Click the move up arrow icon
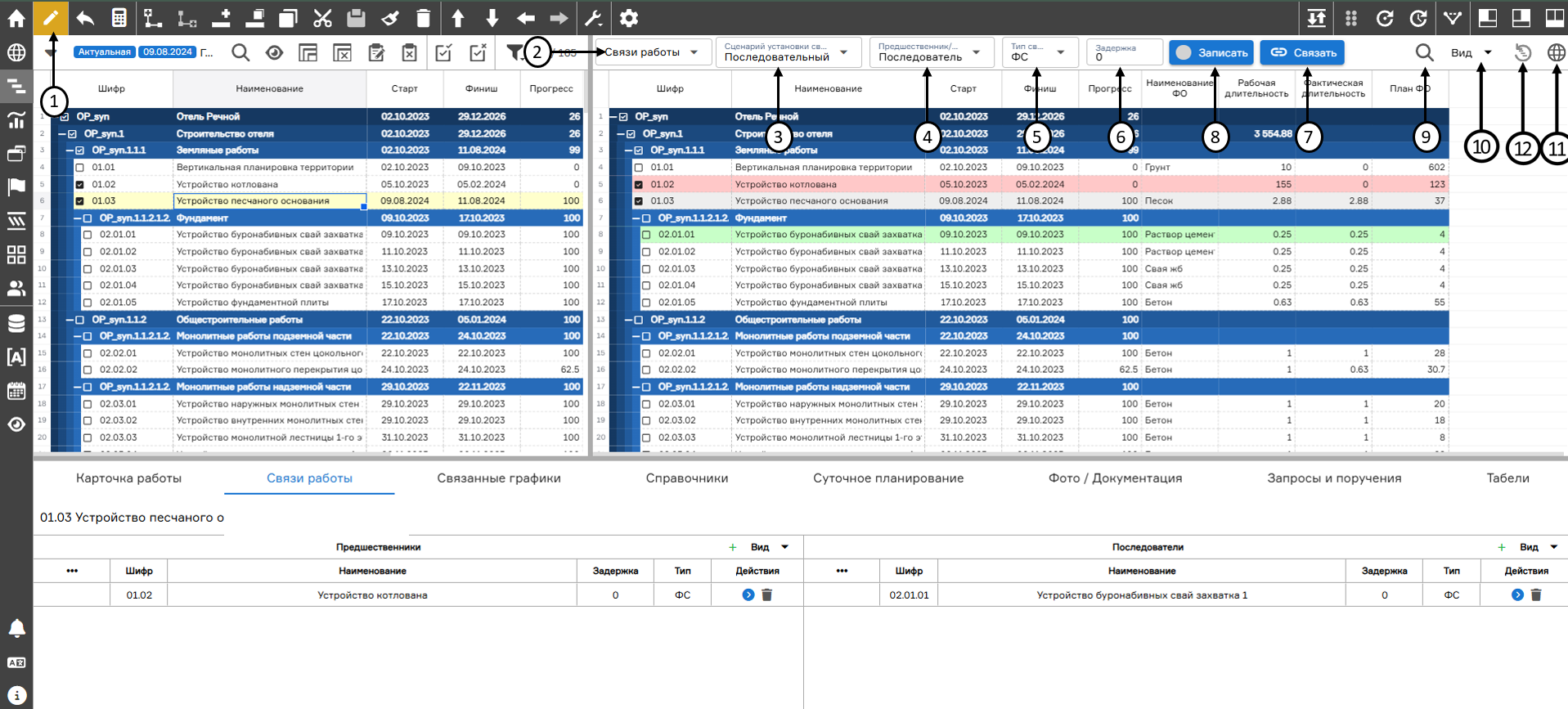The image size is (1568, 709). [458, 18]
